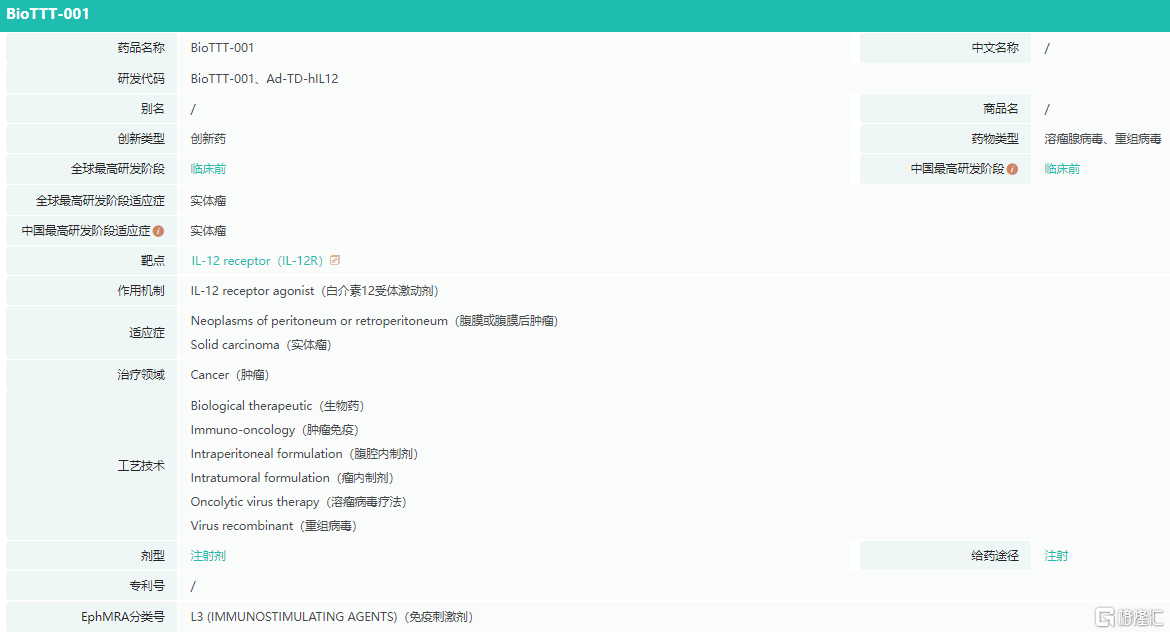The image size is (1170, 634).
Task: Open the 注射剂 dosage form link
Action: tap(208, 556)
